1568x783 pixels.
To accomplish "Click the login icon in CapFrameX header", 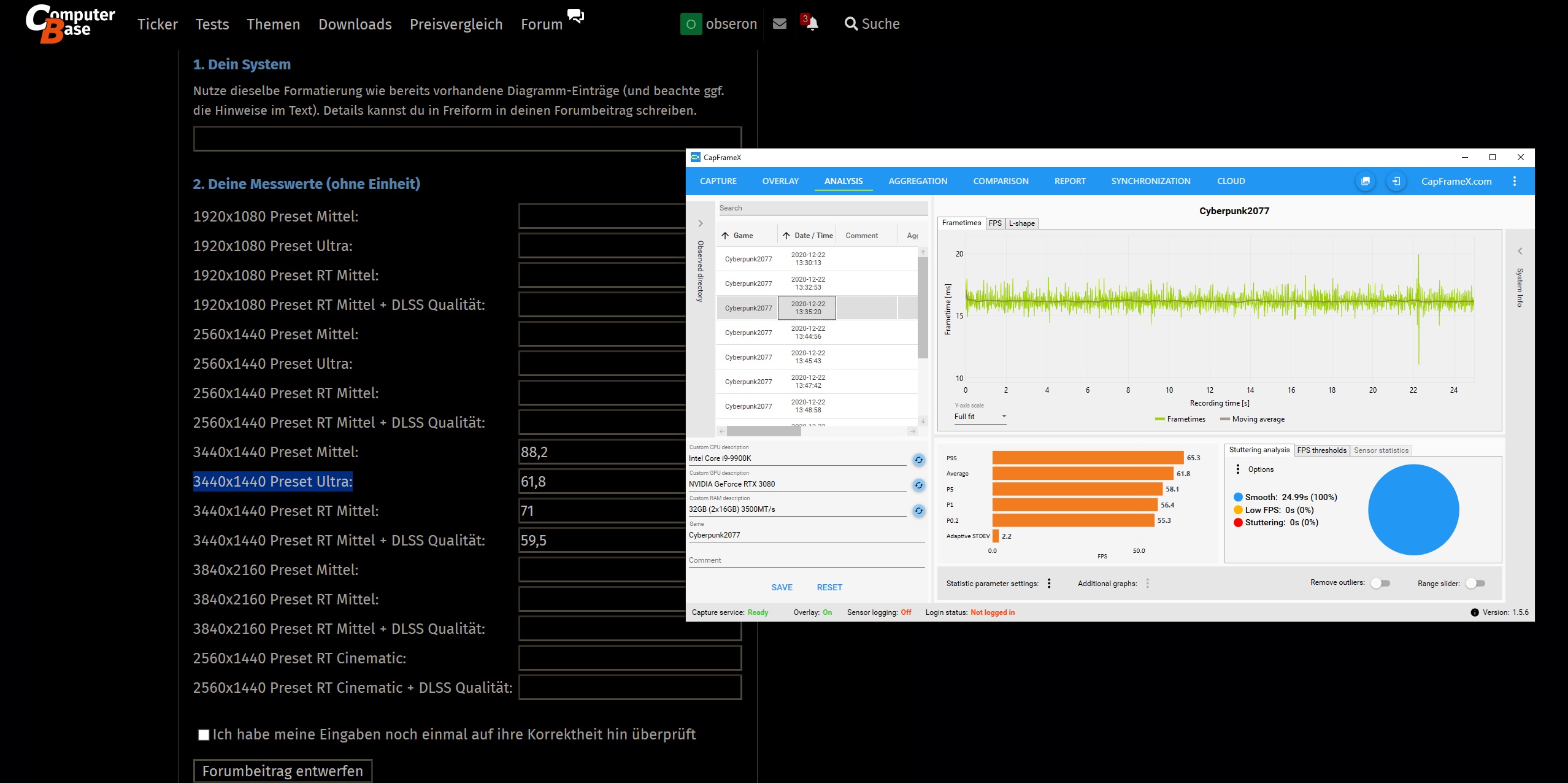I will tap(1396, 181).
